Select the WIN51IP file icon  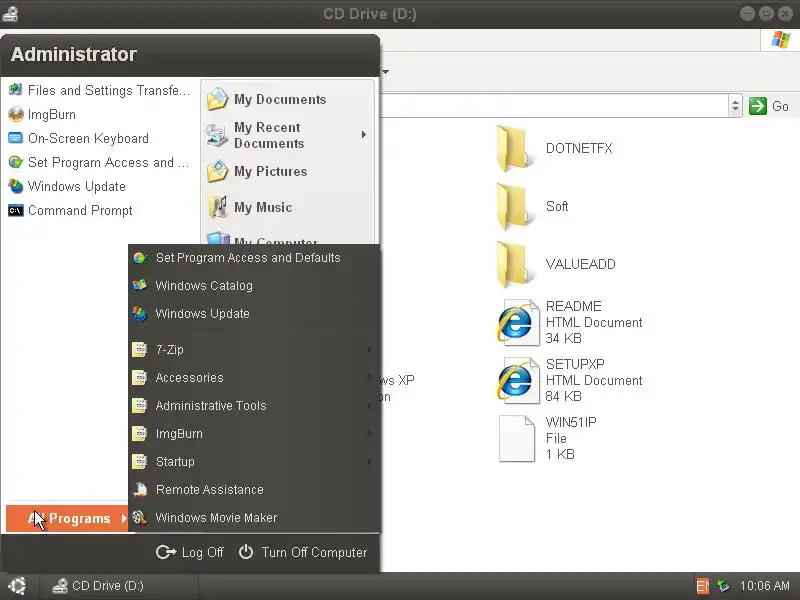tap(516, 439)
